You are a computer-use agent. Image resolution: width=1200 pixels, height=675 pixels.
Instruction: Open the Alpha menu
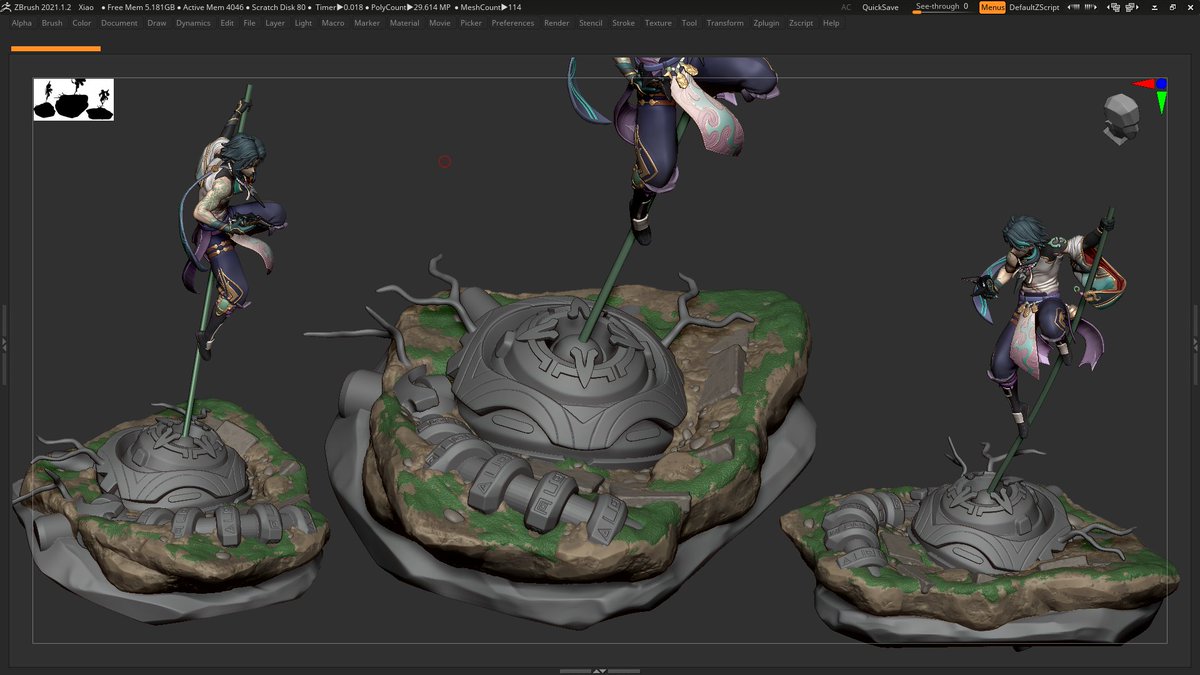click(22, 23)
